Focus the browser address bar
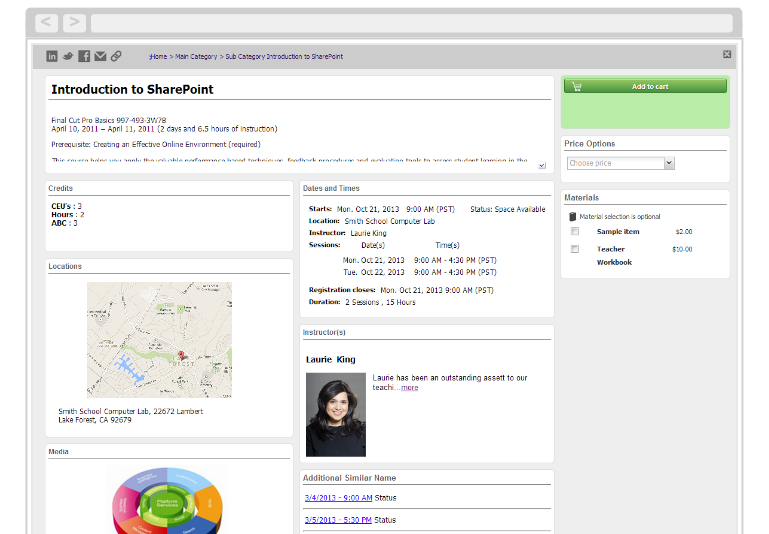The height and width of the screenshot is (534, 769). tap(412, 23)
